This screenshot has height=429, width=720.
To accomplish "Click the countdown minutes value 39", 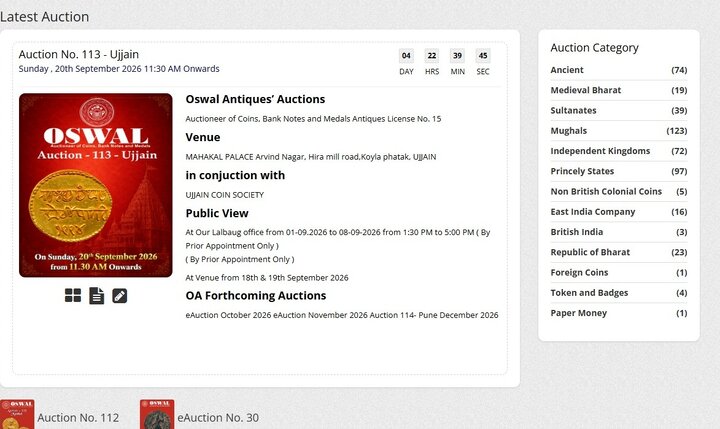I will (x=457, y=56).
